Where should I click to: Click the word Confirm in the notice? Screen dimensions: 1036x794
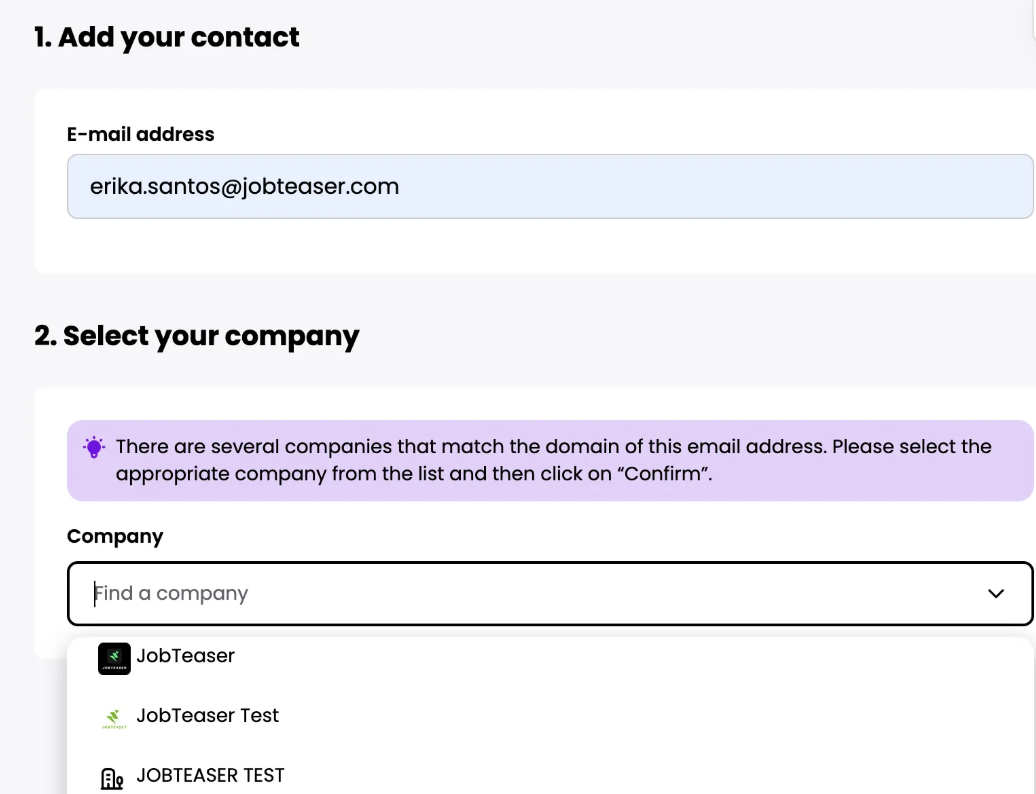coord(667,473)
